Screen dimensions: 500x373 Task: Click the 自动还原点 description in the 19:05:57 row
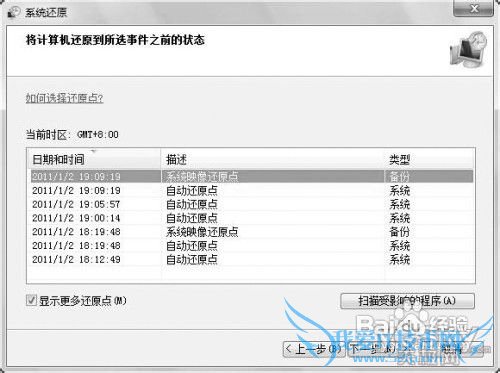192,204
